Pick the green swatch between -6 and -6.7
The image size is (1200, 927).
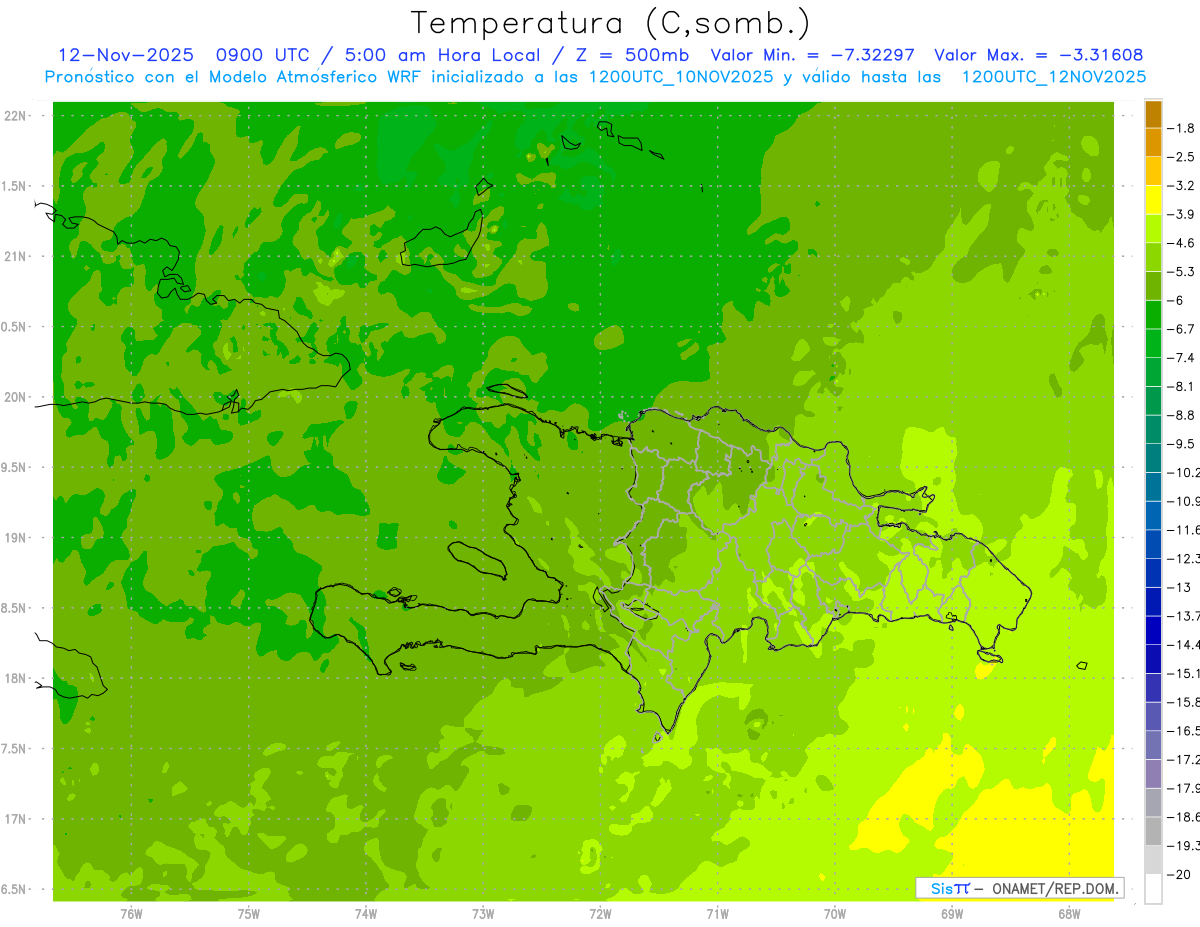pos(1153,315)
